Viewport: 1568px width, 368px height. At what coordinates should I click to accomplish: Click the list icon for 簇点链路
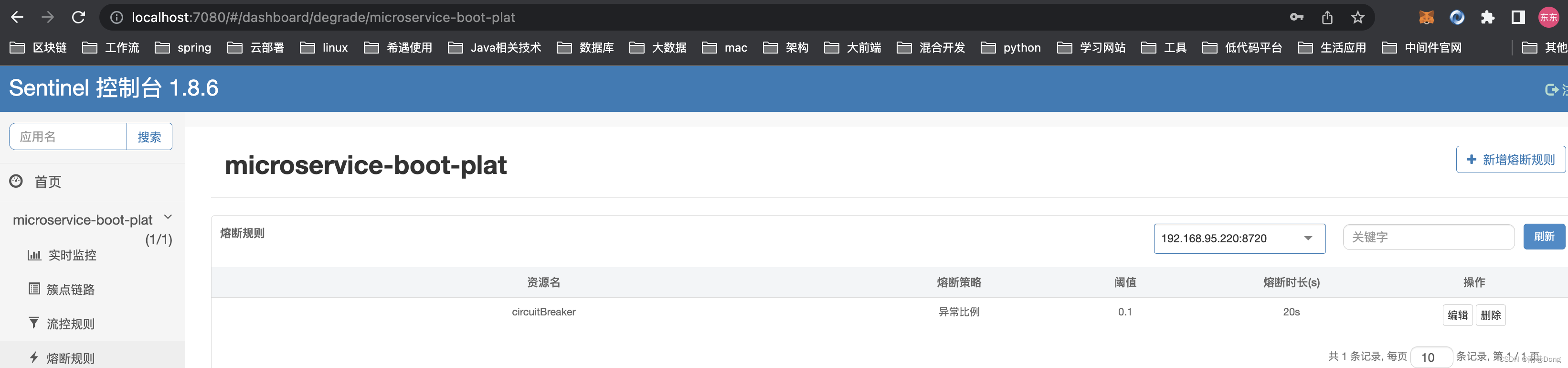click(35, 289)
